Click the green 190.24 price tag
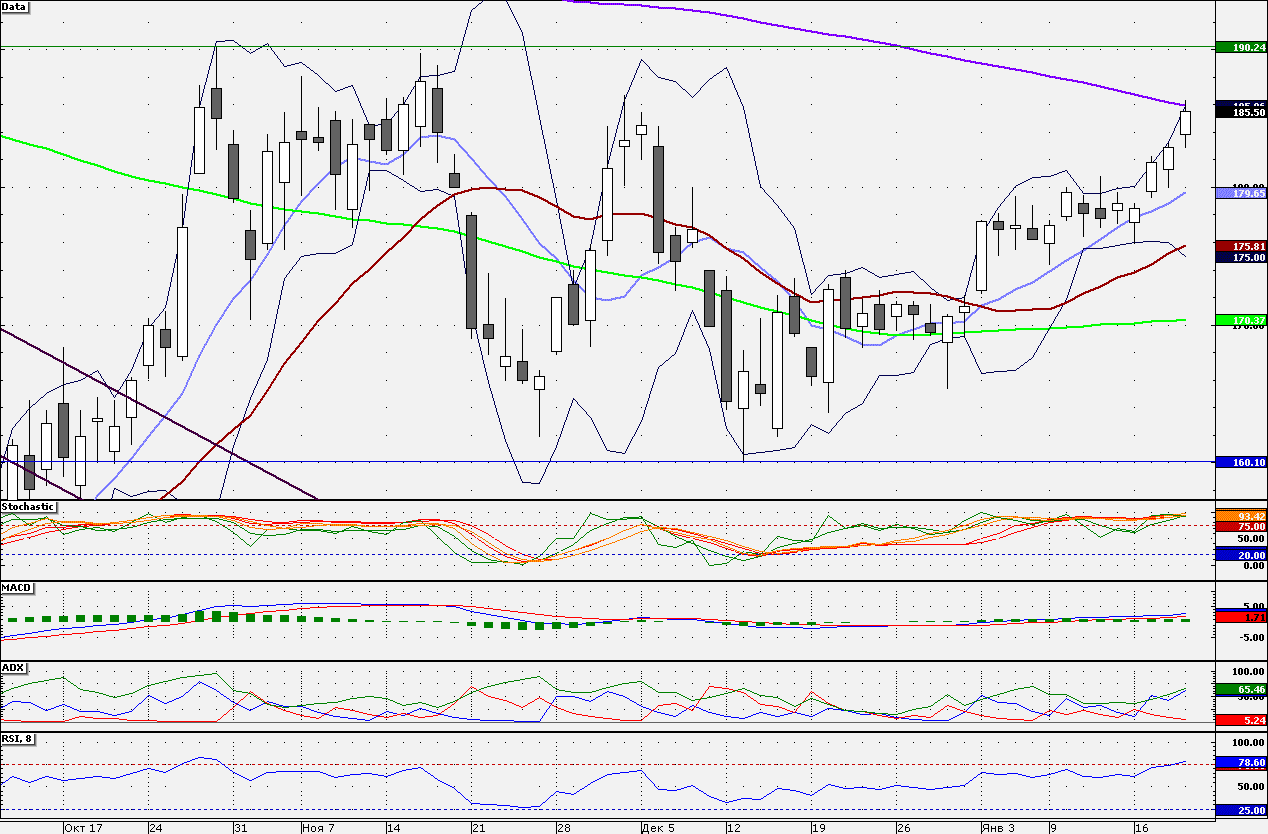 coord(1241,47)
